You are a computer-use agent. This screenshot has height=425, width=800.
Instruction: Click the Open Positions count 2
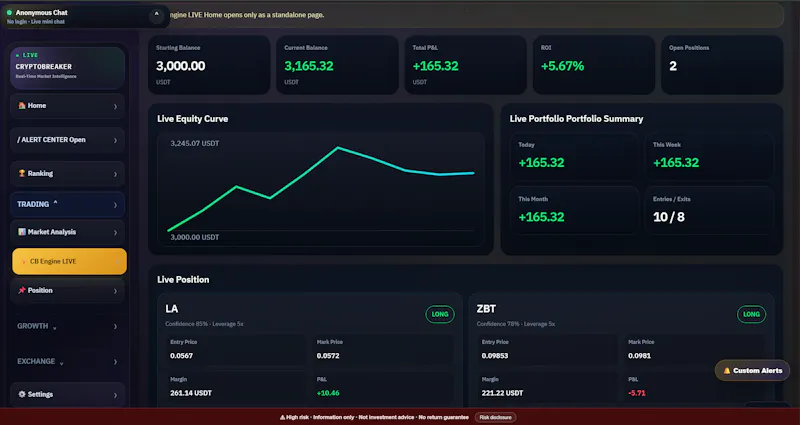(x=673, y=66)
